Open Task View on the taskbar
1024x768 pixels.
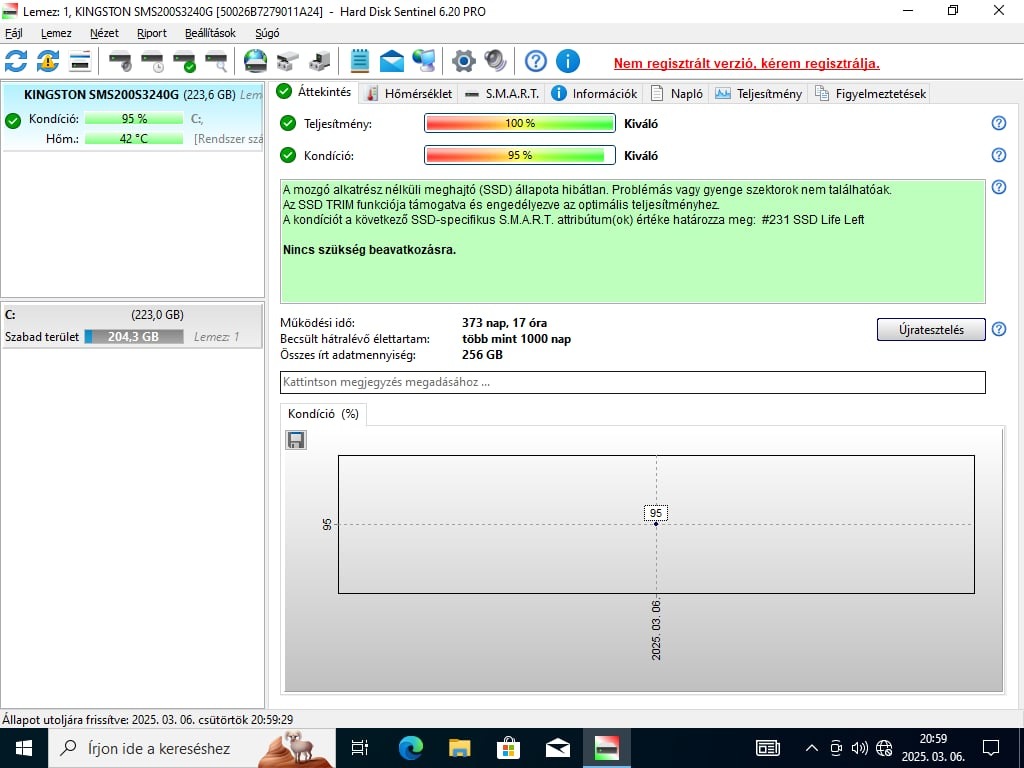[x=360, y=748]
